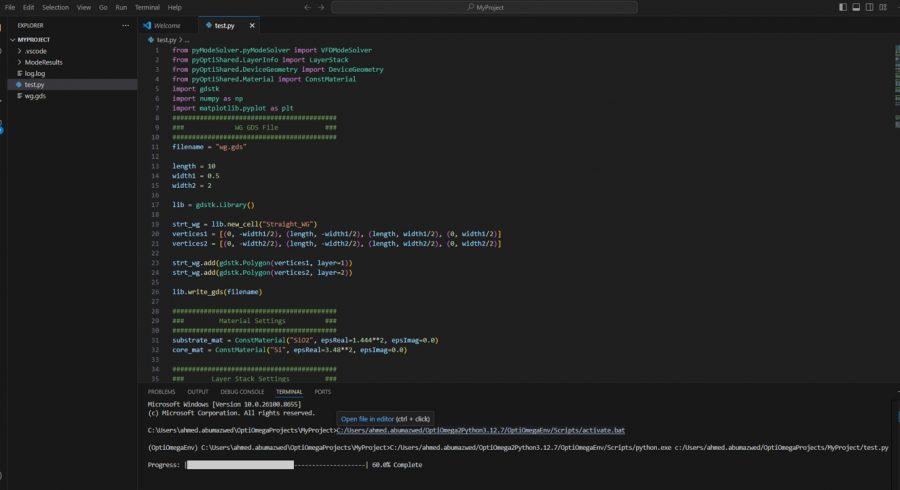Click the 'vertices1' definition line

[x=336, y=234]
